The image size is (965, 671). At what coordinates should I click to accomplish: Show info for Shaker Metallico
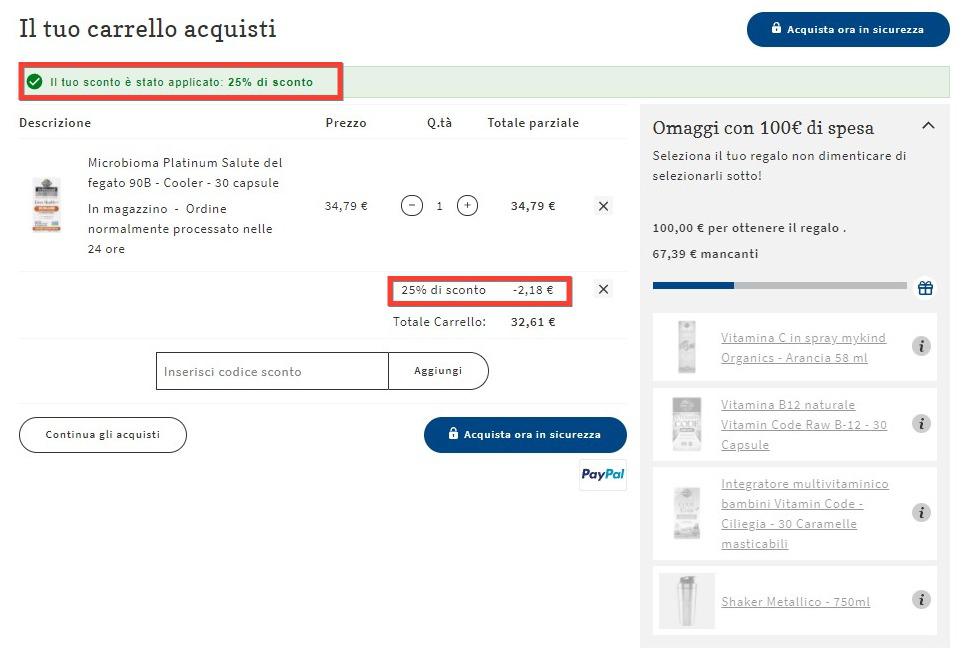tap(921, 600)
